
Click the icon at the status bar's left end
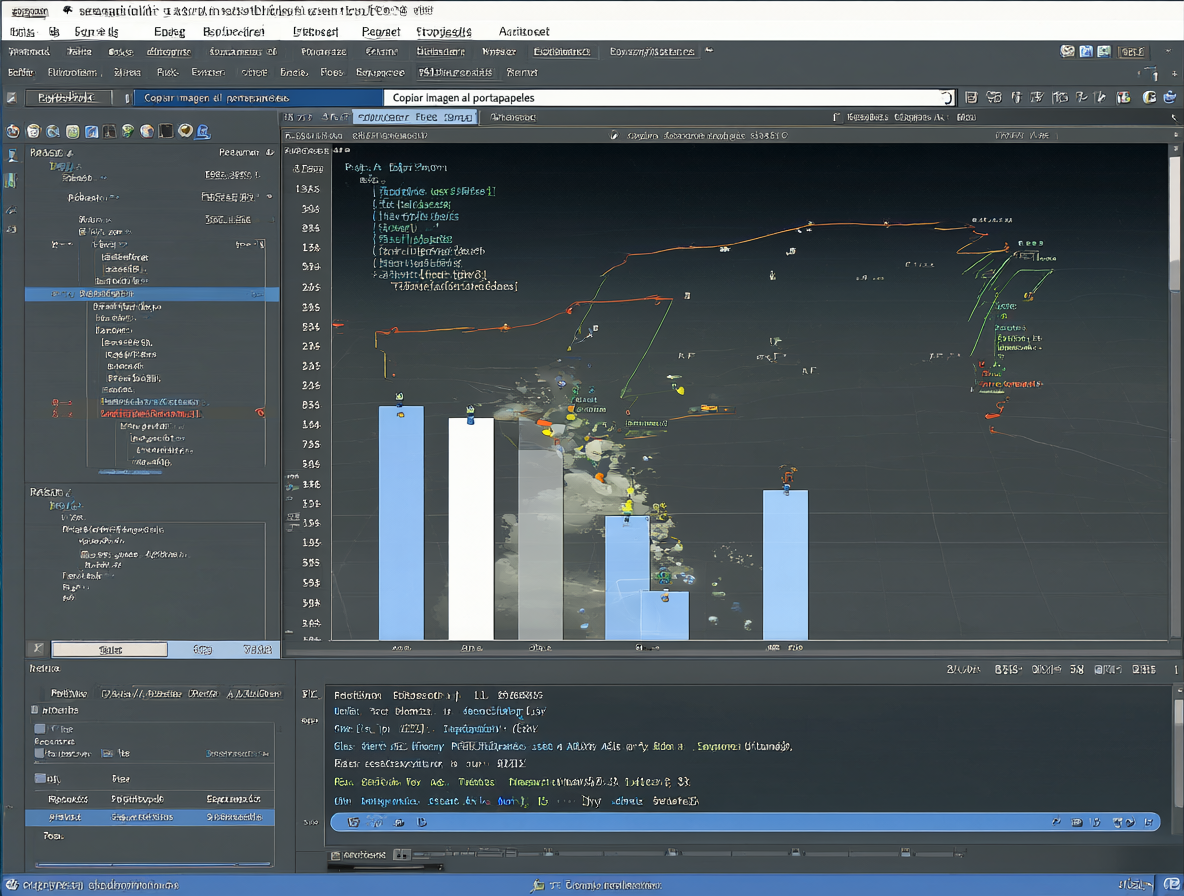pyautogui.click(x=11, y=885)
